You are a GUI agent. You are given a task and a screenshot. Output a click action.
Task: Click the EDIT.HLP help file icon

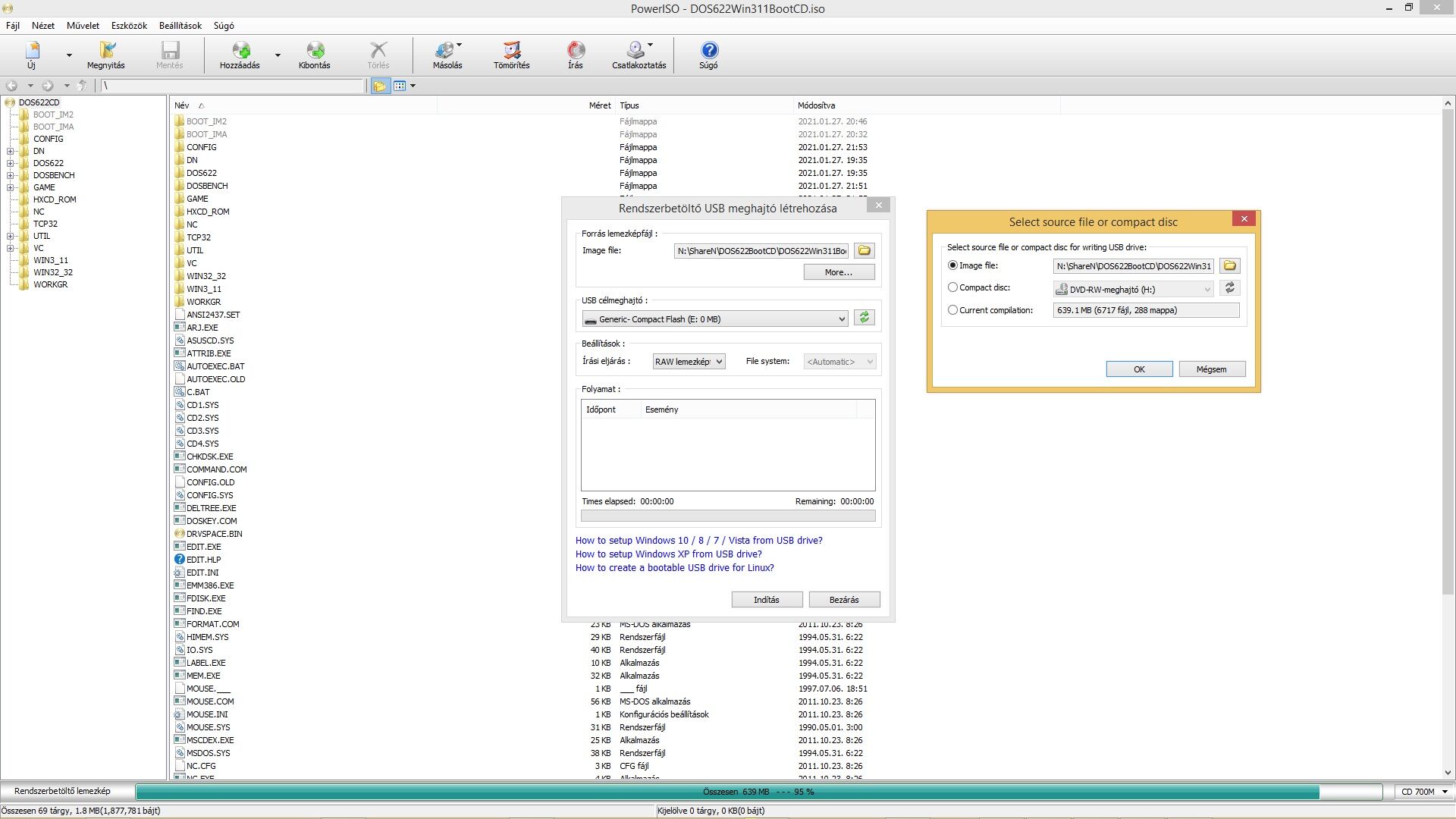180,560
